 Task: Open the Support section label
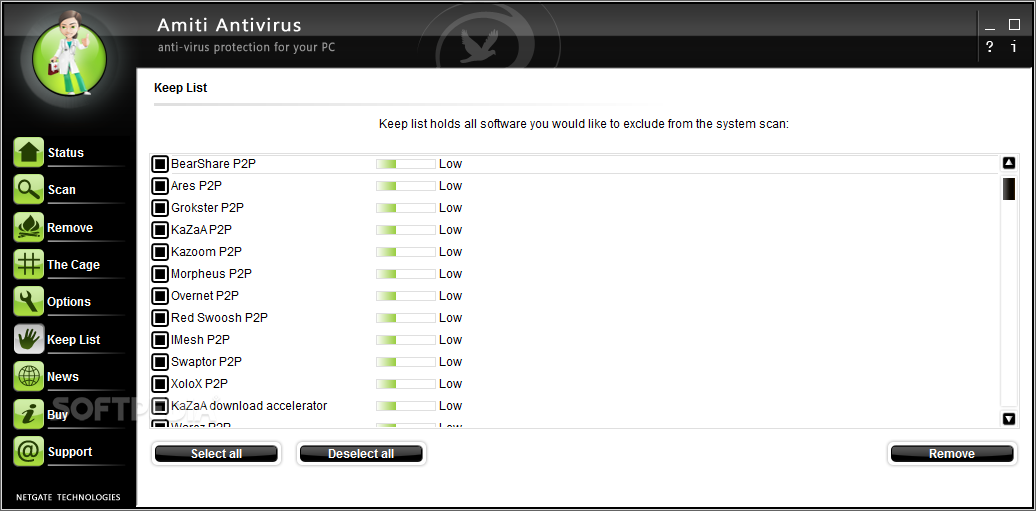69,452
